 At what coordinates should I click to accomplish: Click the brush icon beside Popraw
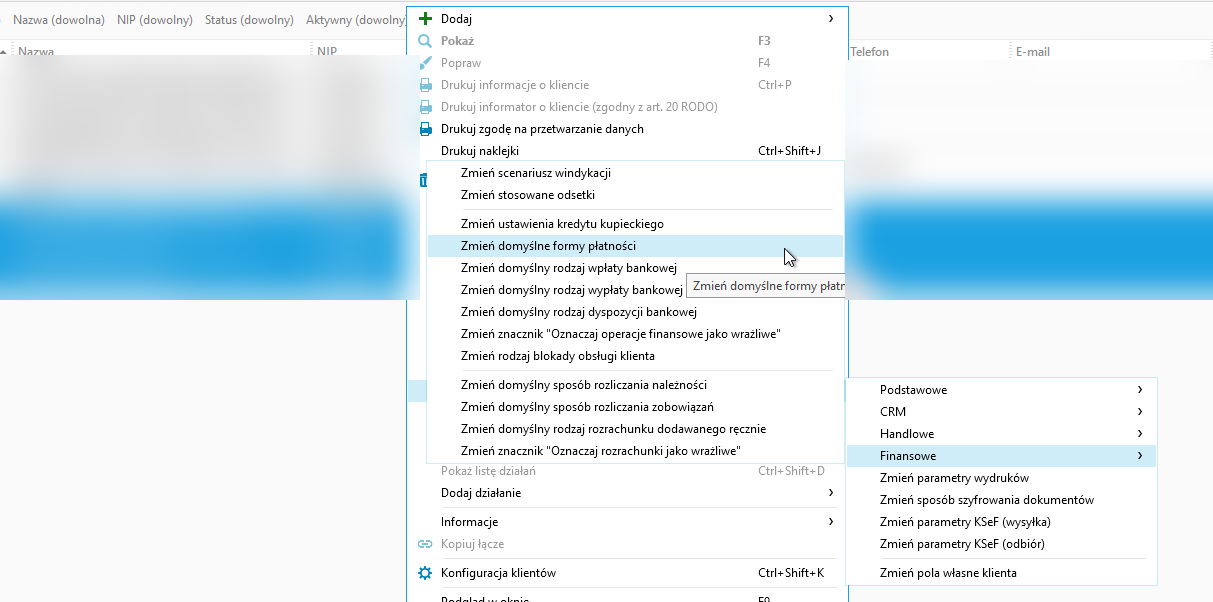click(425, 63)
